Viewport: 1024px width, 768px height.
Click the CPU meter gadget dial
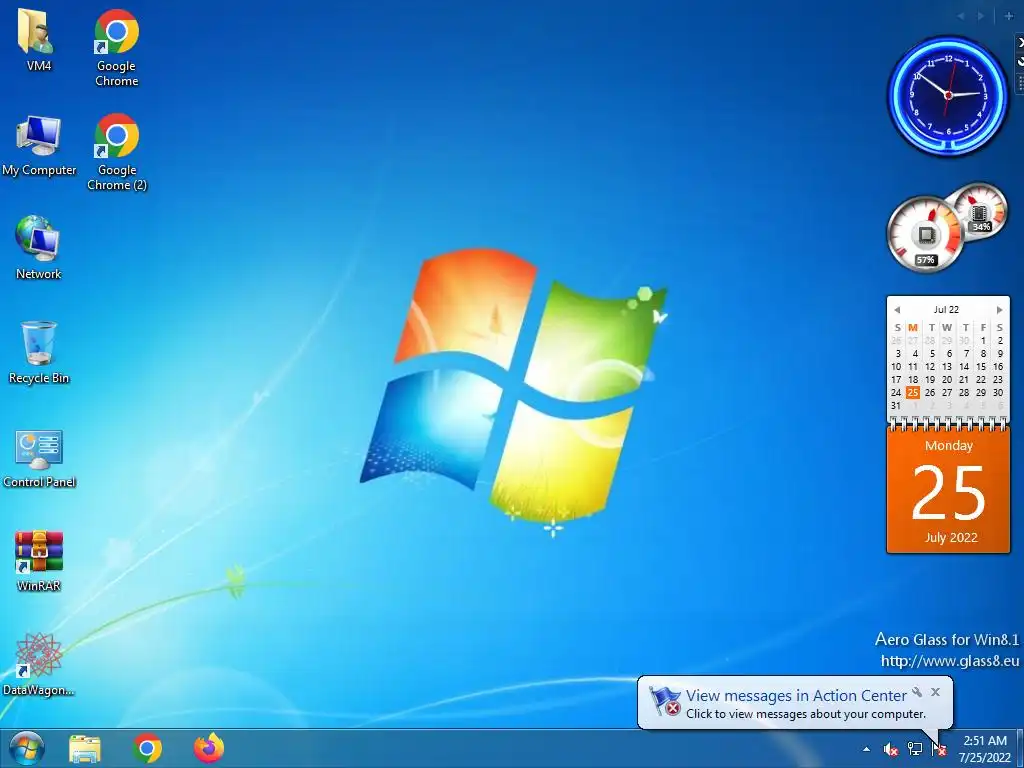pos(925,234)
